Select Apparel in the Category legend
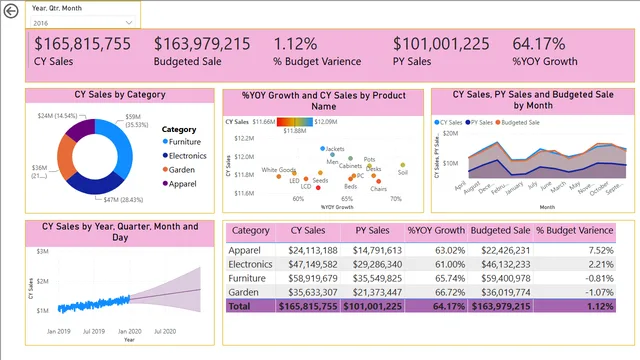 (180, 184)
